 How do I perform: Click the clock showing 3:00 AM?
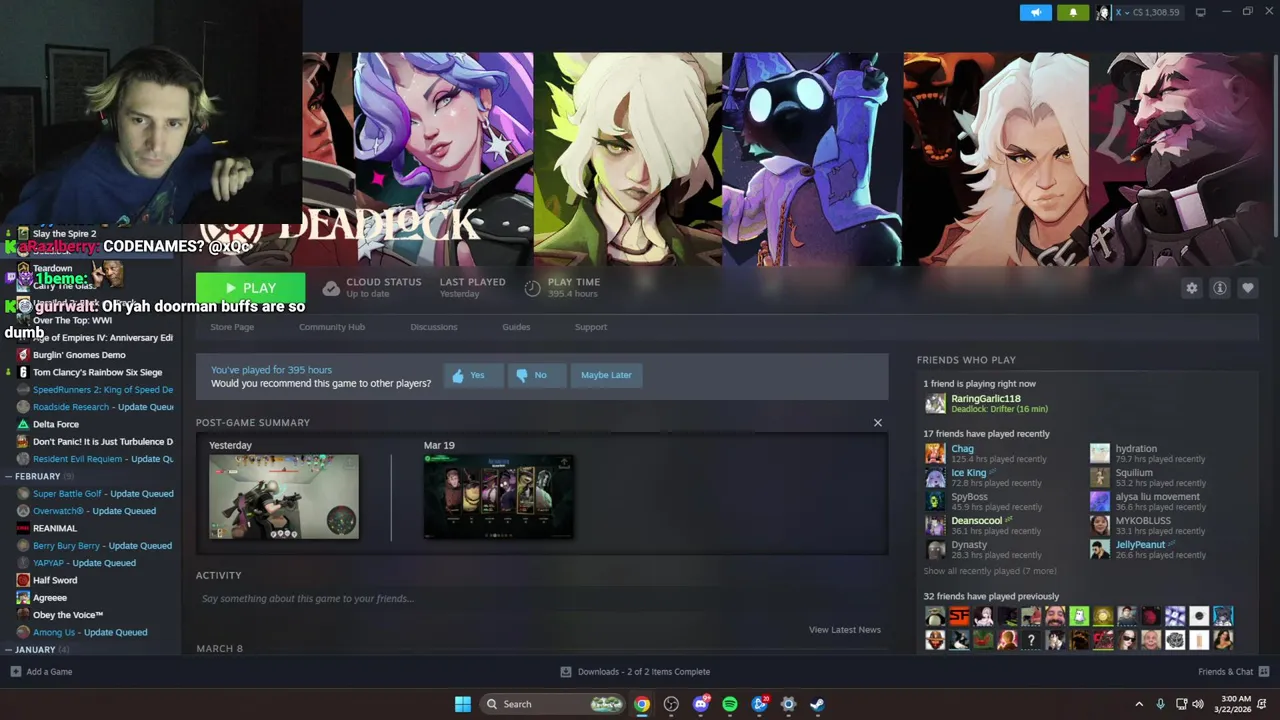pyautogui.click(x=1236, y=704)
